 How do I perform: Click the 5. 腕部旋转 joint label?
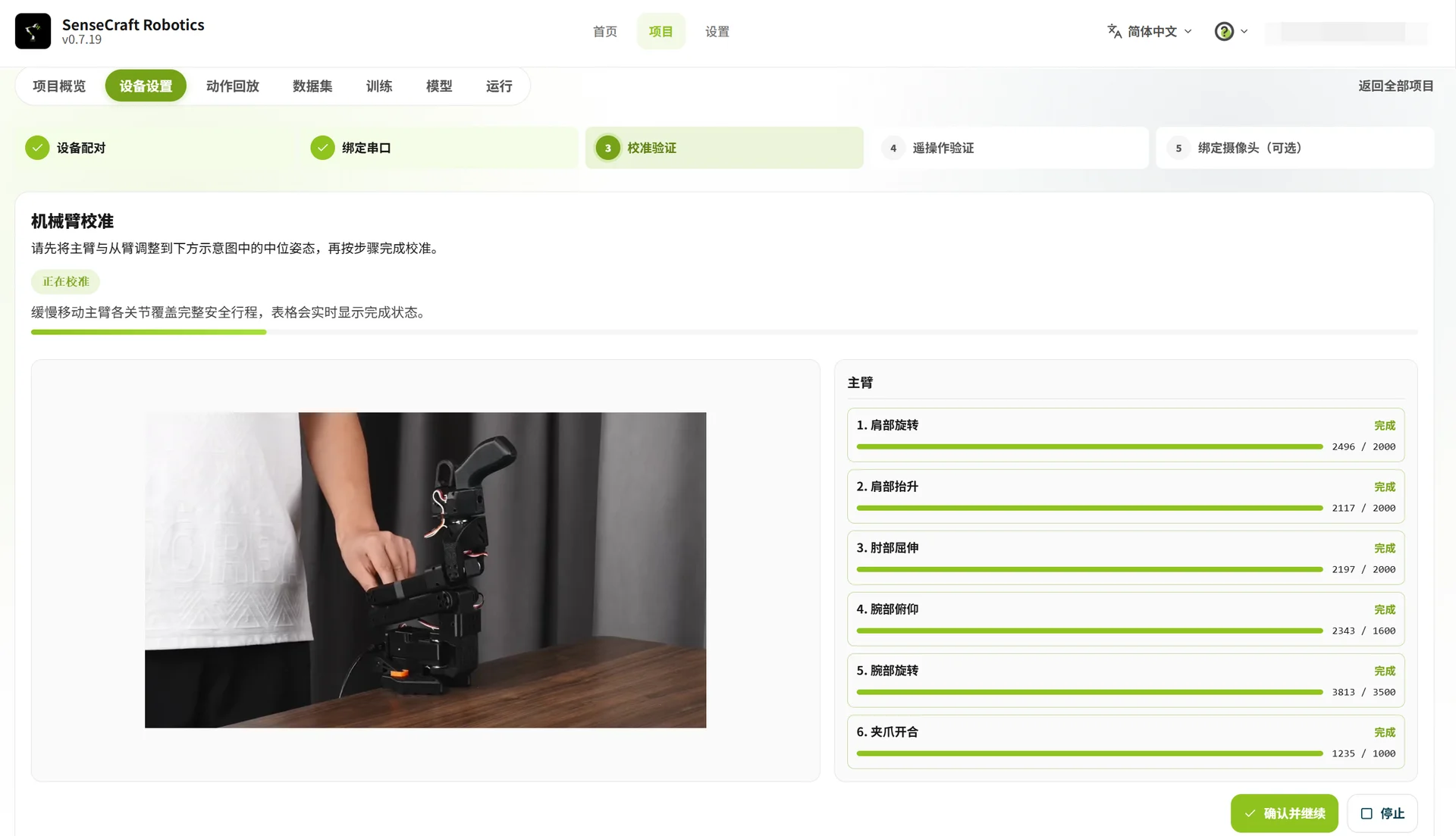point(887,671)
